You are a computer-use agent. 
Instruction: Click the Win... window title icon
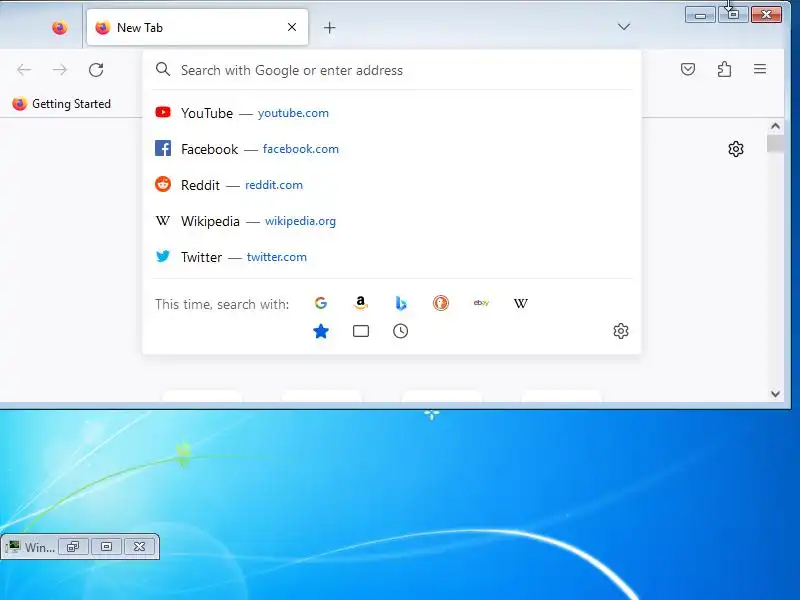pyautogui.click(x=14, y=547)
